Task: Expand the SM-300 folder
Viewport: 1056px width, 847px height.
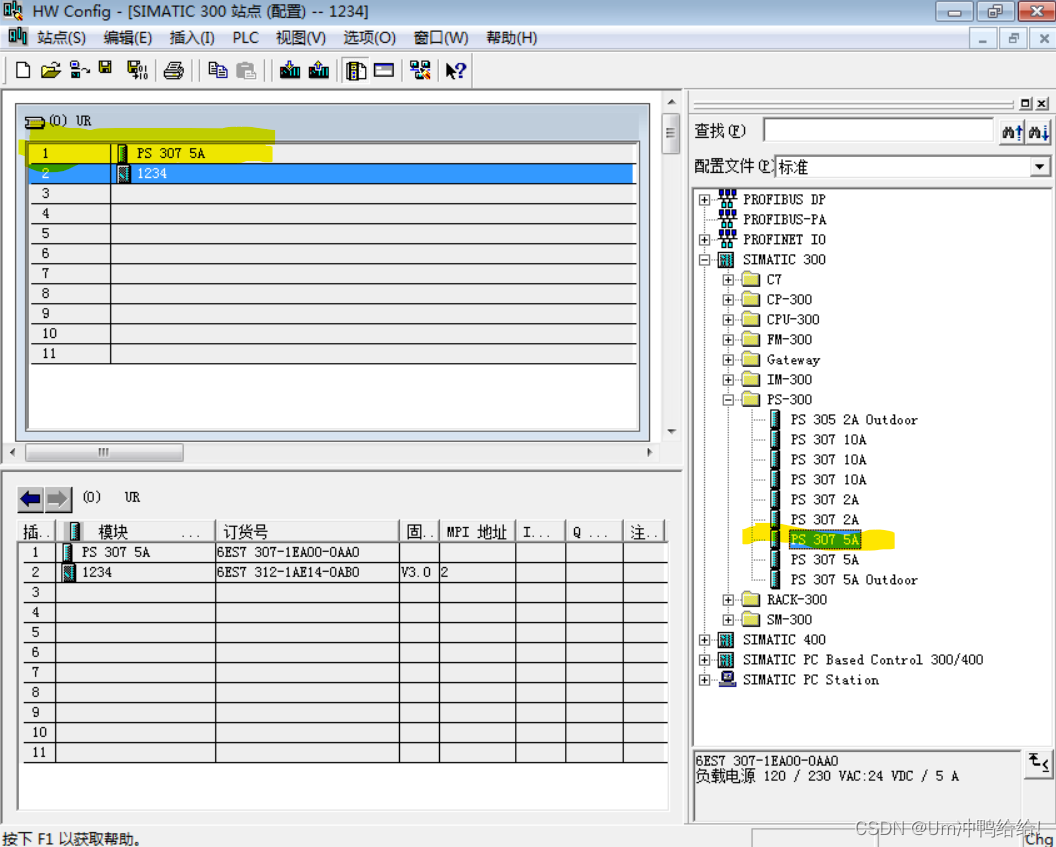Action: 728,620
